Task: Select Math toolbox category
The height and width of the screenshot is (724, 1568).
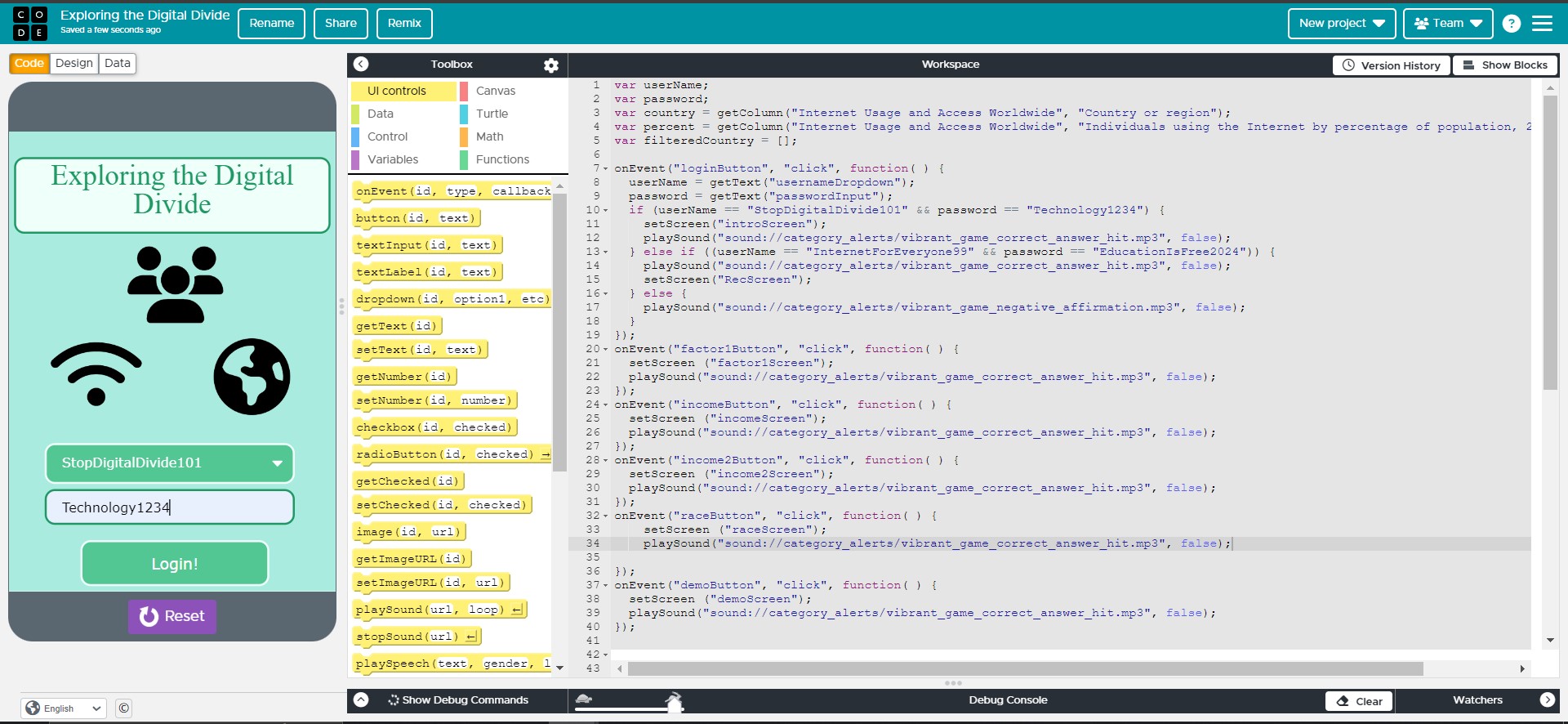Action: [x=512, y=136]
